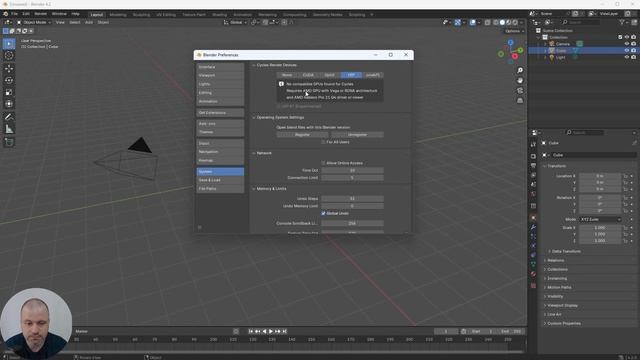Open the Interface preferences section

[220, 67]
